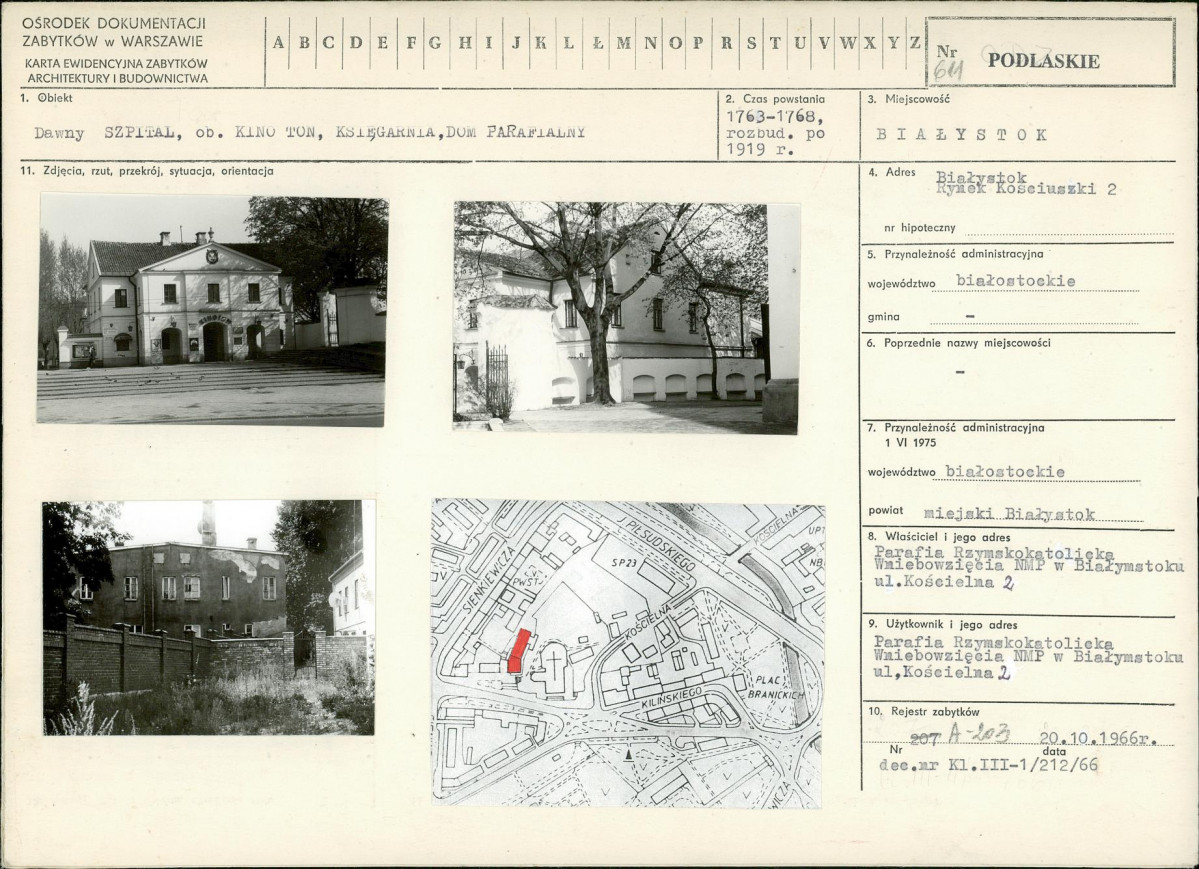
Task: Click the PODLASKIE stamp label
Action: tap(1042, 61)
